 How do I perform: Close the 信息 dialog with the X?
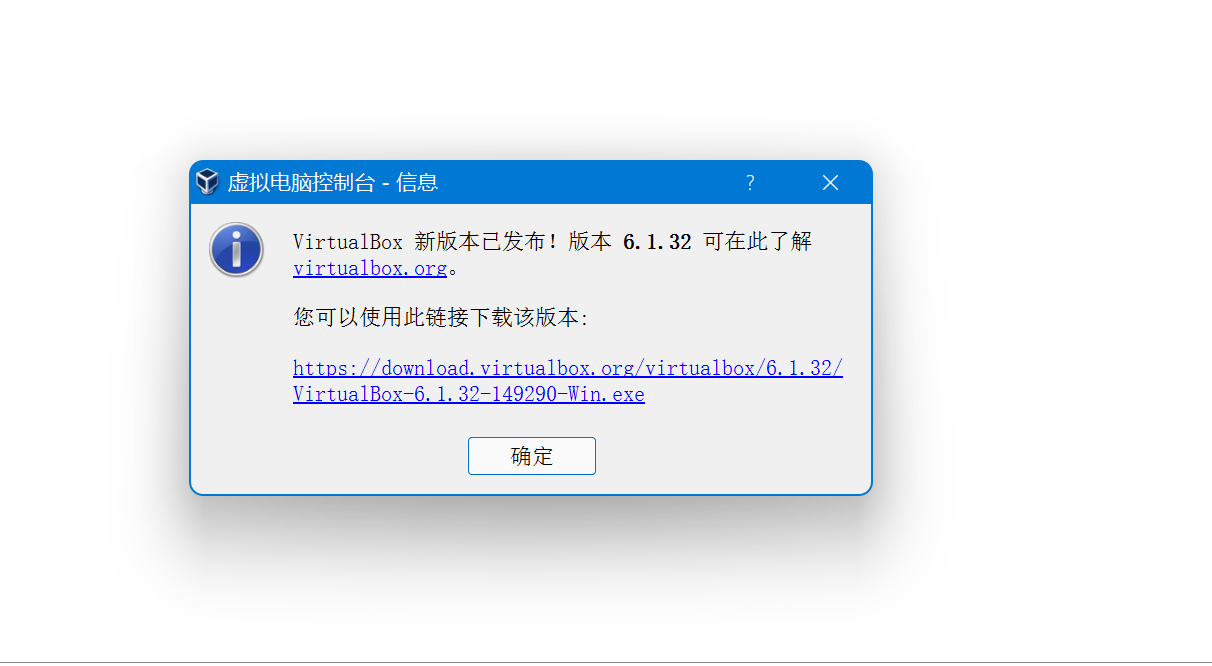830,182
